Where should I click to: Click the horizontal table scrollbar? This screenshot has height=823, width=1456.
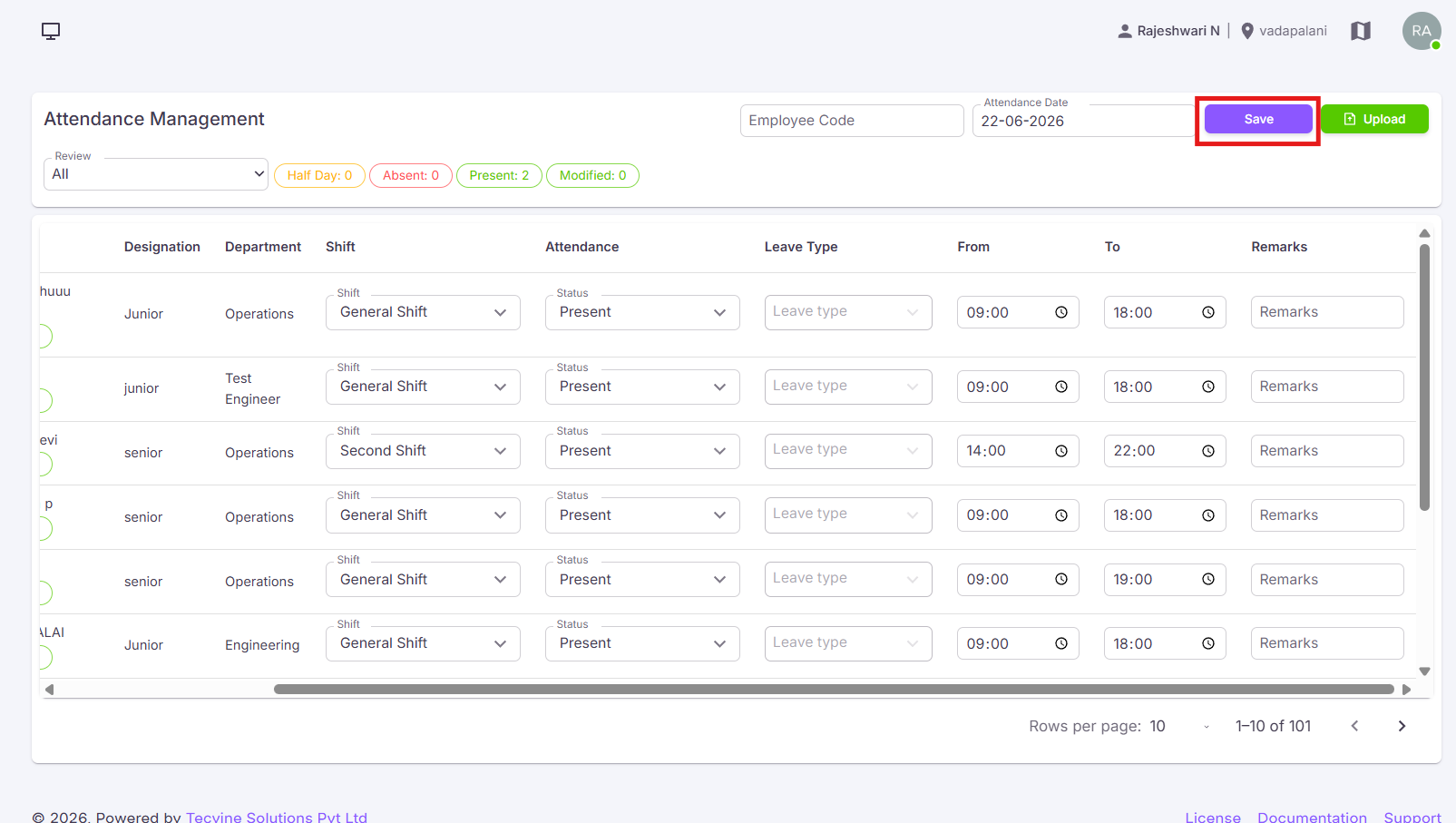(x=833, y=690)
